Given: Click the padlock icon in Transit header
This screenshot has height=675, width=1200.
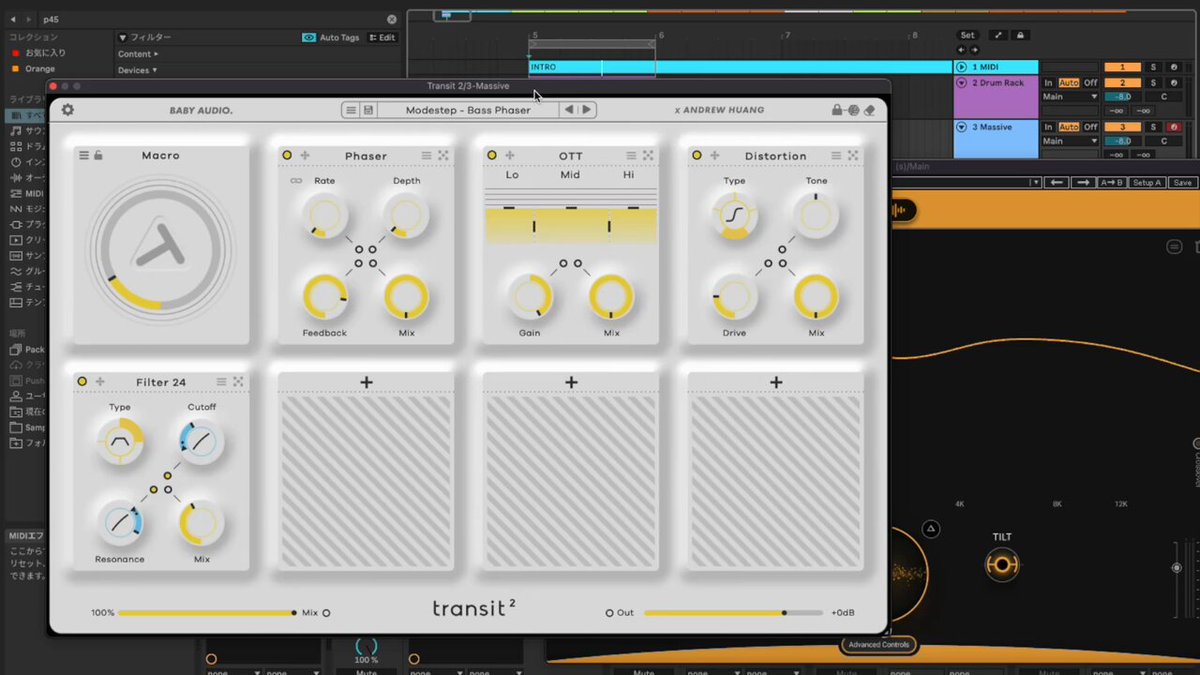Looking at the screenshot, I should pos(837,110).
